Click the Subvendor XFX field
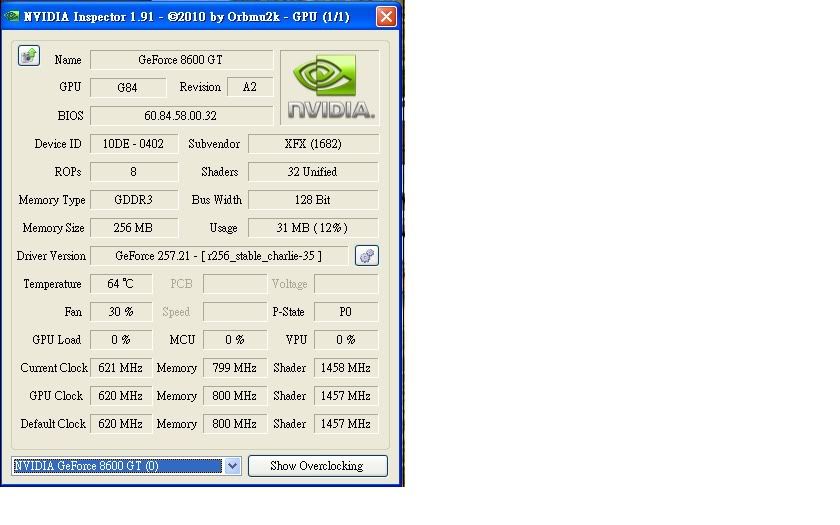 click(x=313, y=144)
